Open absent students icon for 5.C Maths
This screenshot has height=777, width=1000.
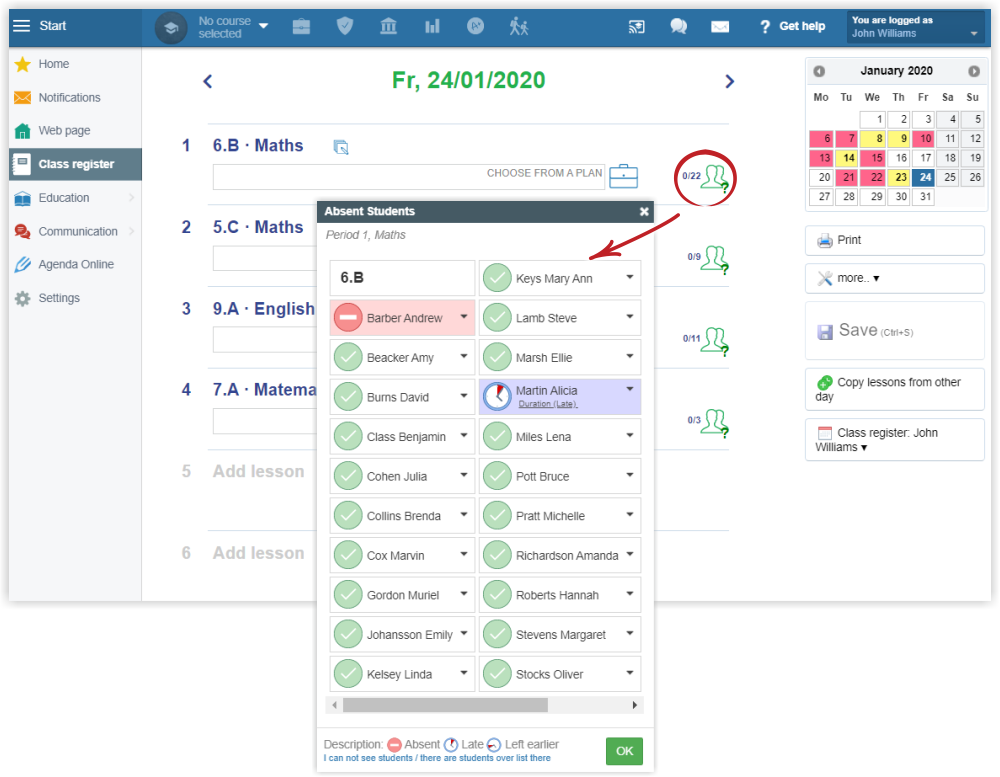[x=712, y=258]
